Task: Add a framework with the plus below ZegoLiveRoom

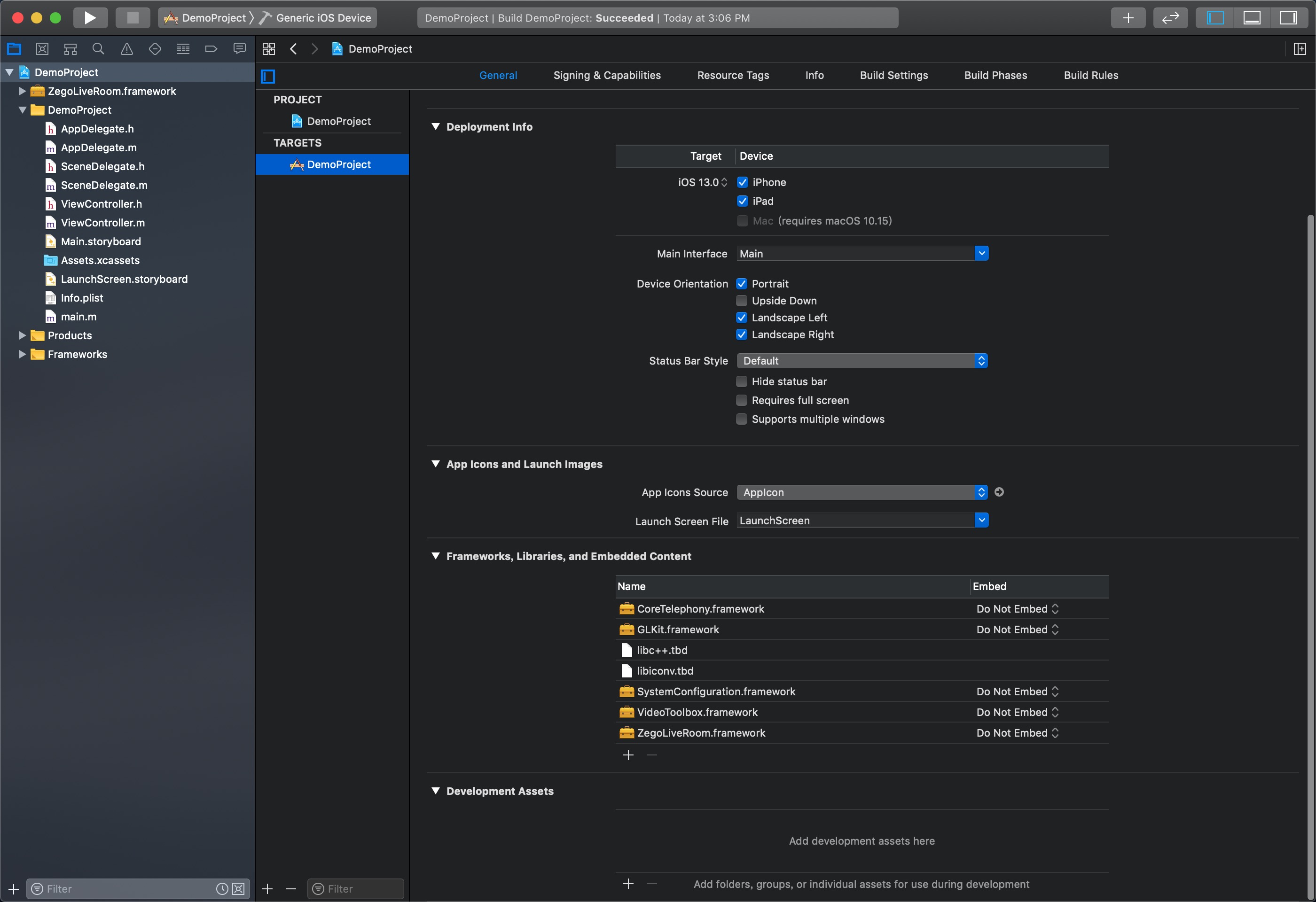Action: (x=628, y=755)
